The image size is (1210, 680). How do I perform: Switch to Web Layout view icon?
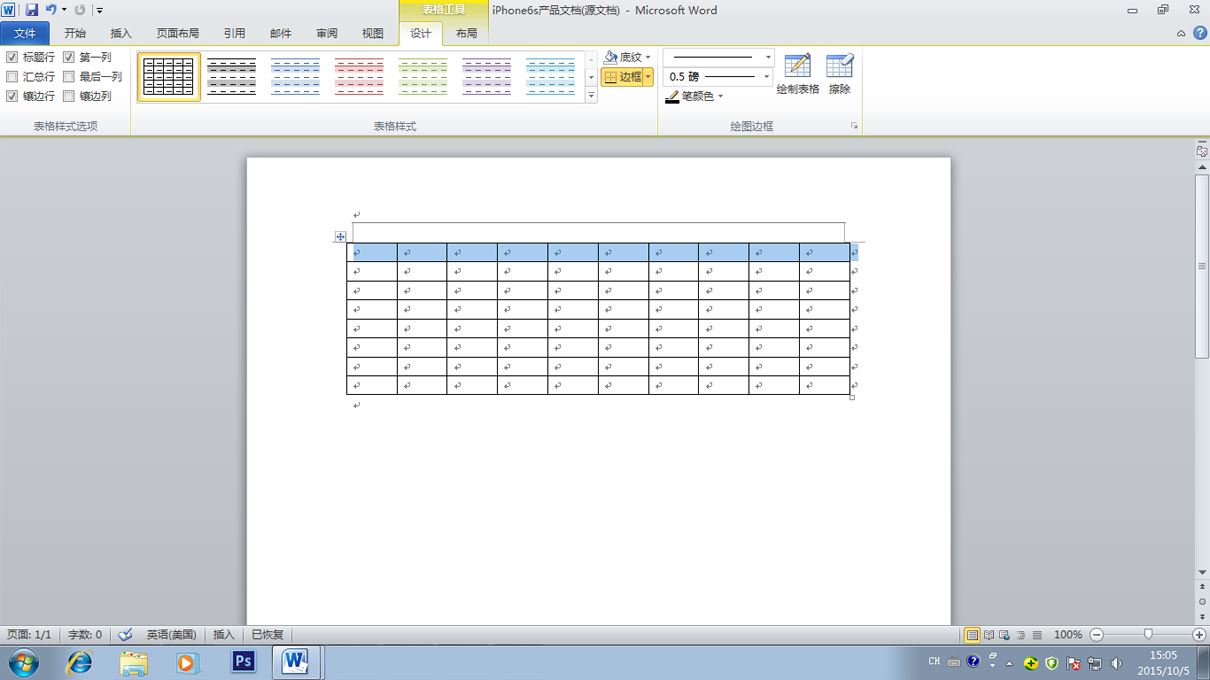click(1005, 635)
